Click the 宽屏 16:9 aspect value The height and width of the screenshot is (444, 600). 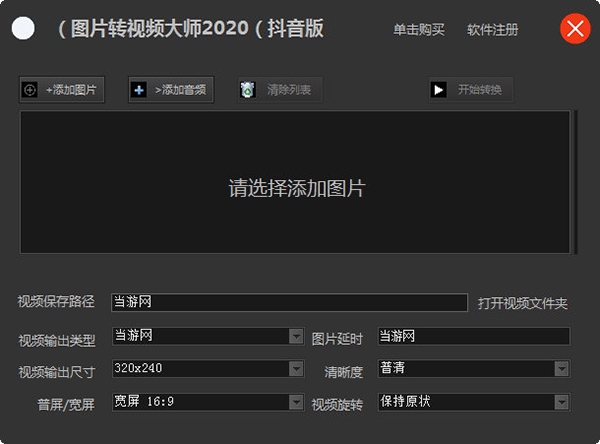144,402
